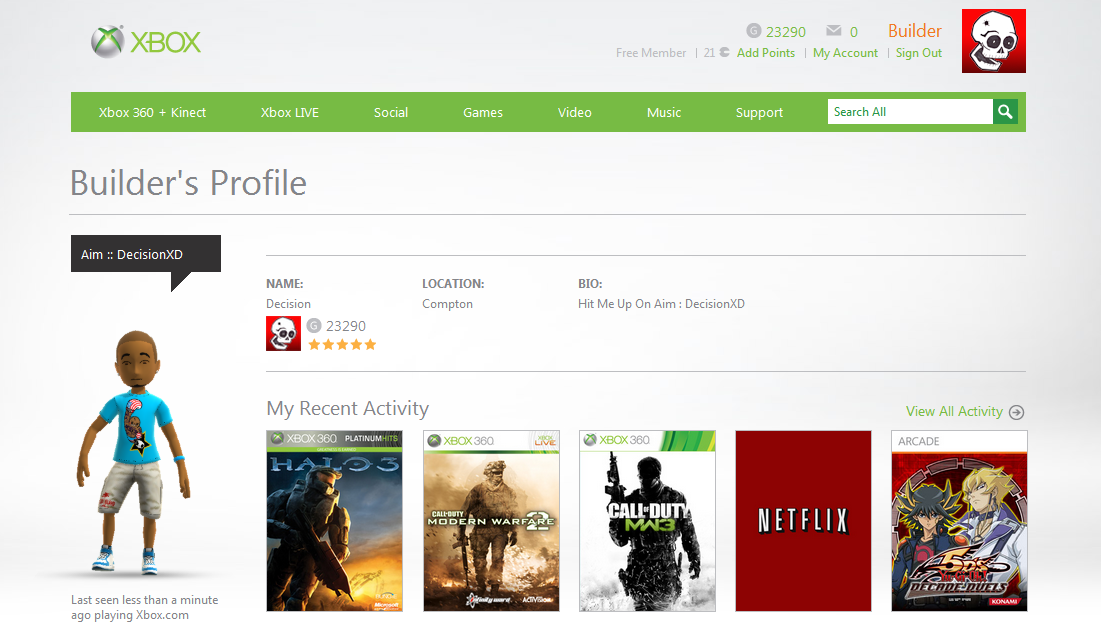The height and width of the screenshot is (626, 1101).
Task: Open the My Account link
Action: [x=845, y=53]
